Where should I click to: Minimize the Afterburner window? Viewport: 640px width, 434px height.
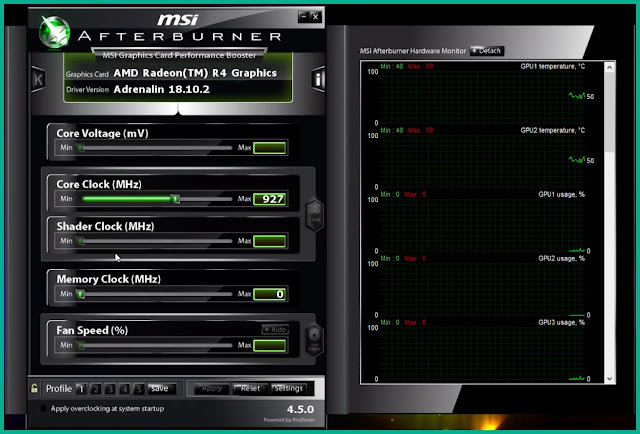click(x=303, y=17)
